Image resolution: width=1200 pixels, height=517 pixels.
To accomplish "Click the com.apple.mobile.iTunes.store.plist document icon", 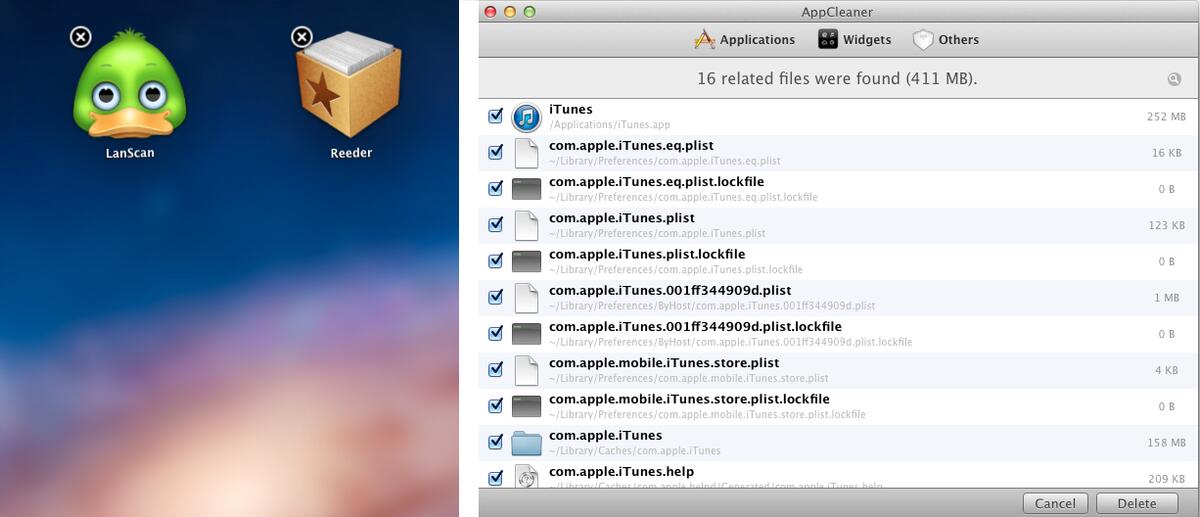I will click(526, 370).
